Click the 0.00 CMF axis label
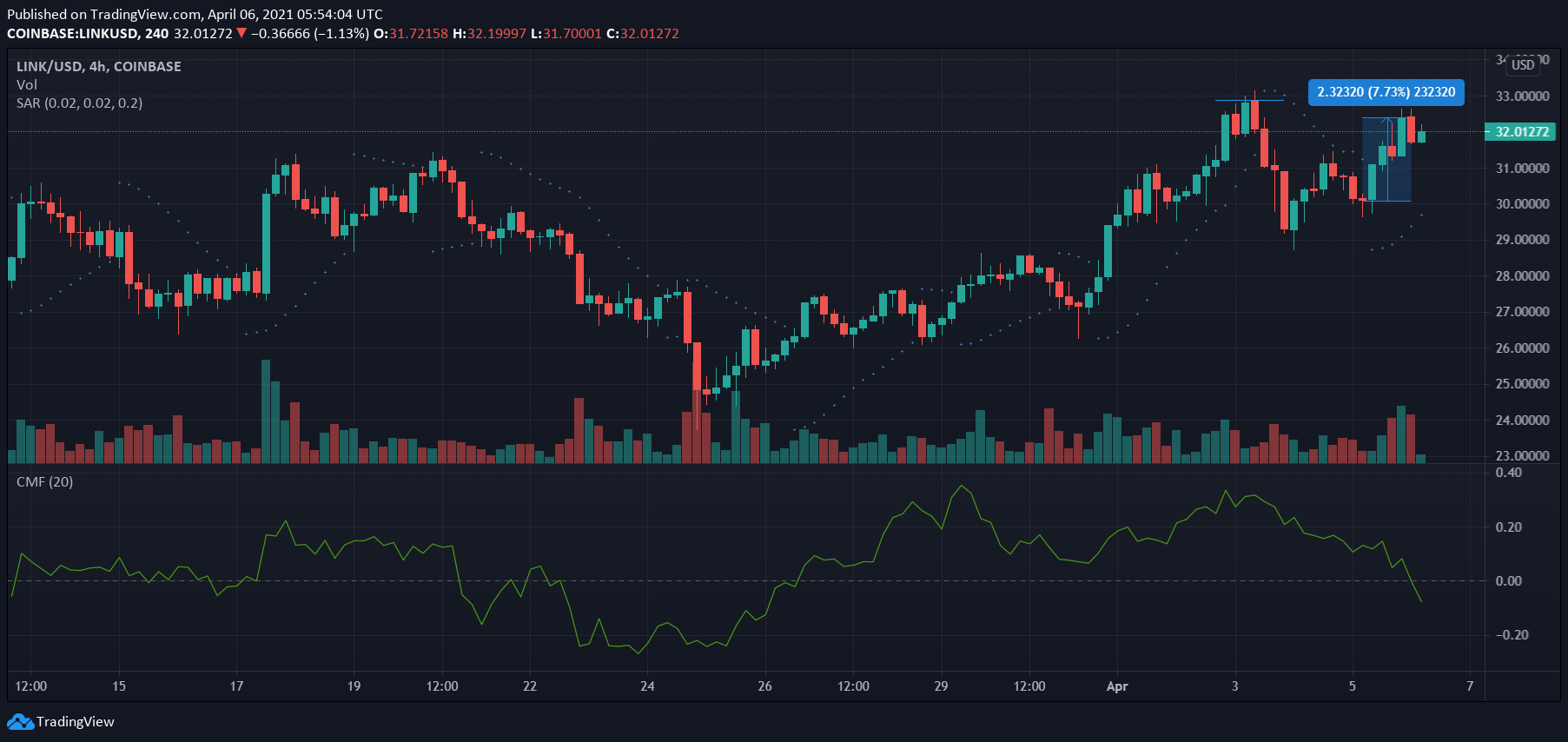This screenshot has height=742, width=1568. (x=1508, y=581)
